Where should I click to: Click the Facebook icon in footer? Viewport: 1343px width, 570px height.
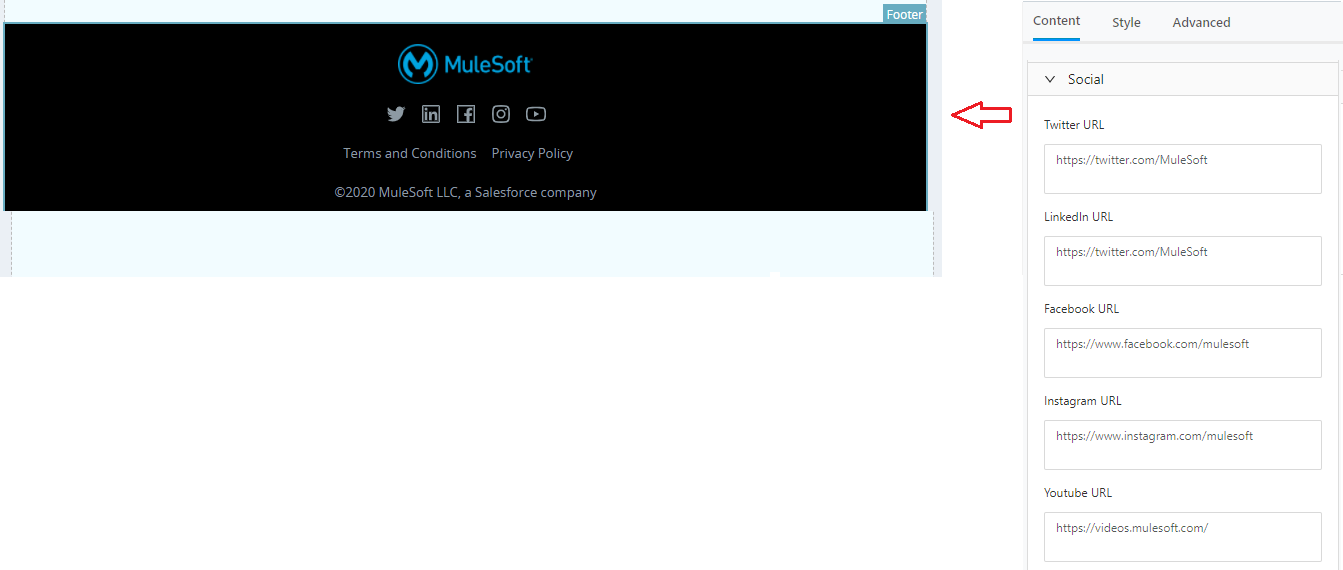click(466, 114)
